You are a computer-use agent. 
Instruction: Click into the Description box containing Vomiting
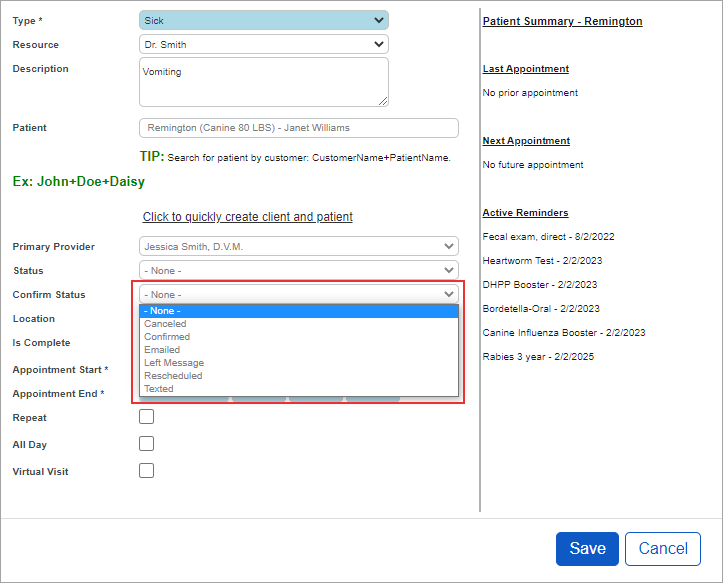coord(264,82)
